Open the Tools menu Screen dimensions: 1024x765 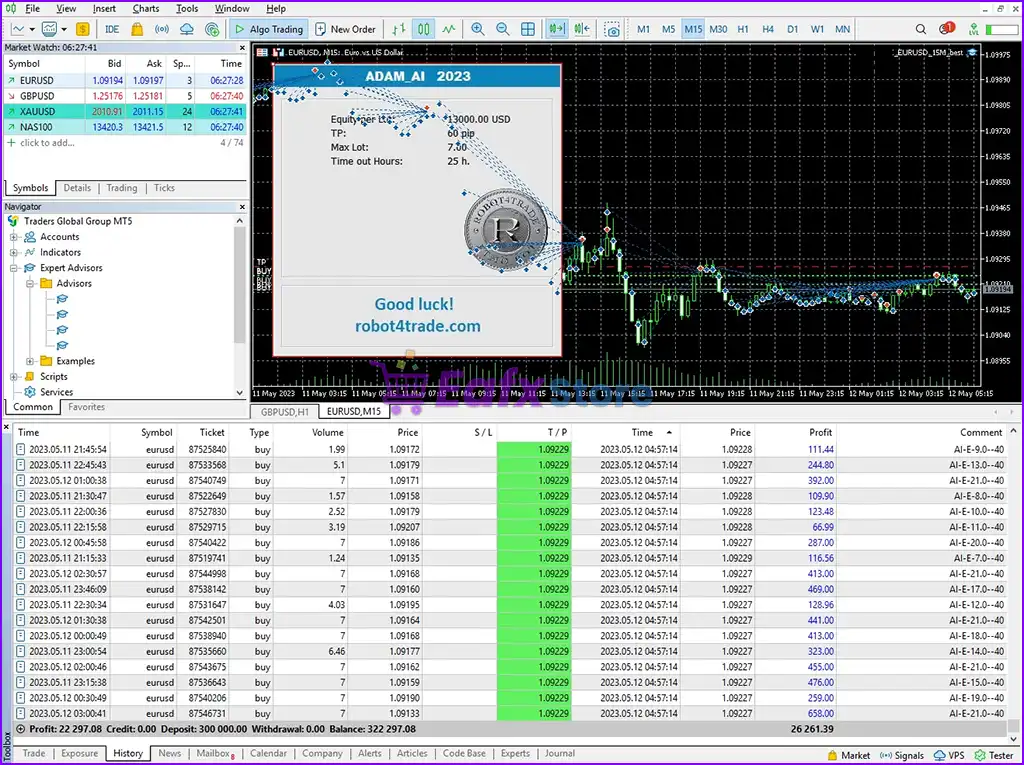pos(187,8)
